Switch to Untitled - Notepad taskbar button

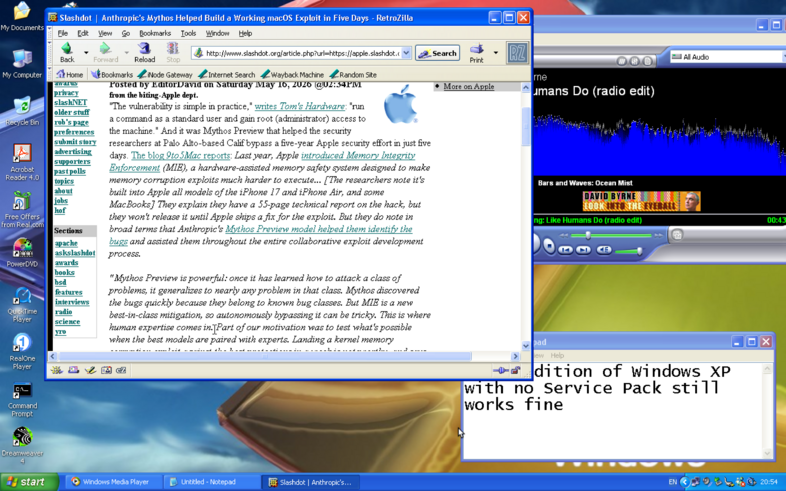211,482
